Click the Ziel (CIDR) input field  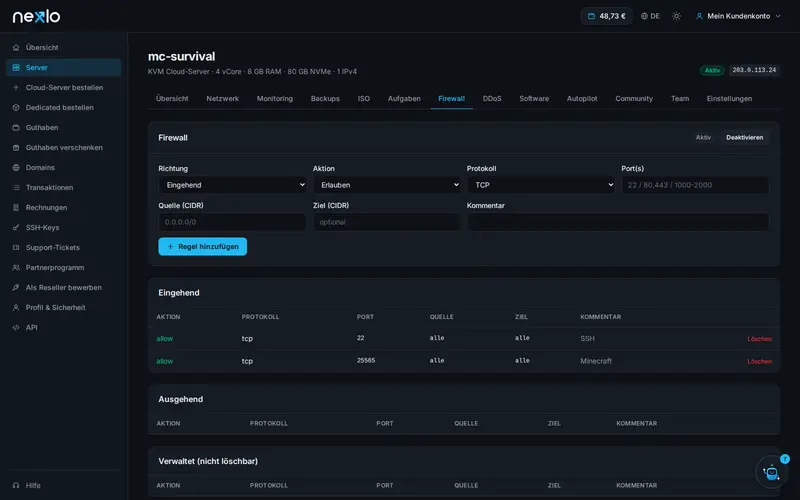pyautogui.click(x=387, y=222)
